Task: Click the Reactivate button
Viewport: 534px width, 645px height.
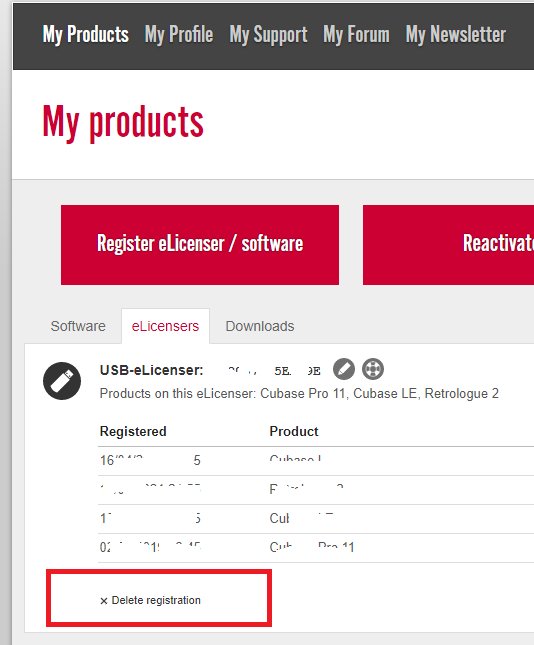Action: pyautogui.click(x=448, y=245)
